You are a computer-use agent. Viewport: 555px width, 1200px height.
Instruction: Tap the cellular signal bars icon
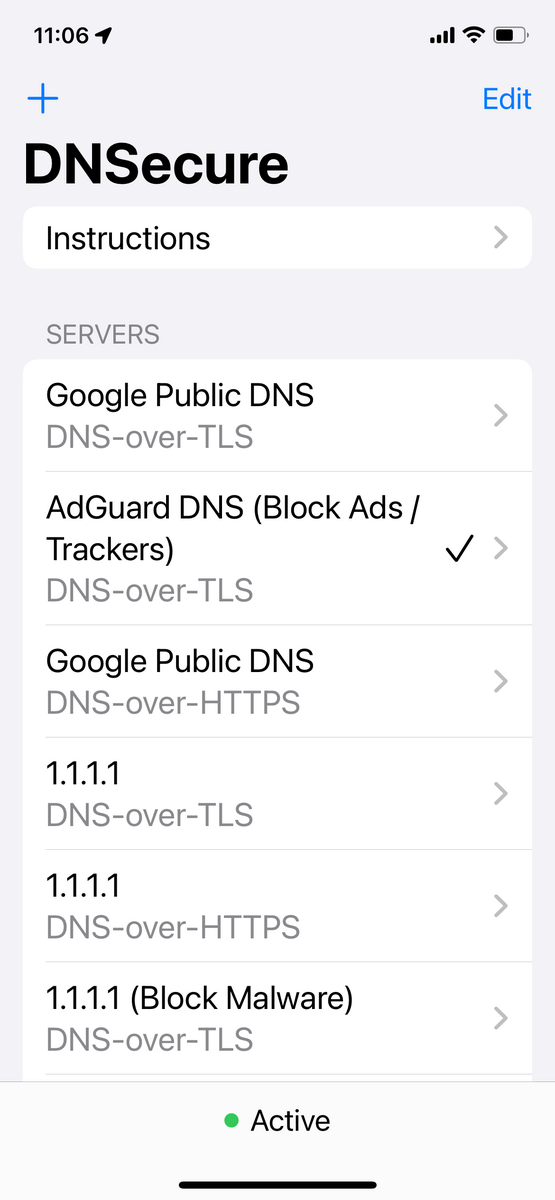(441, 37)
